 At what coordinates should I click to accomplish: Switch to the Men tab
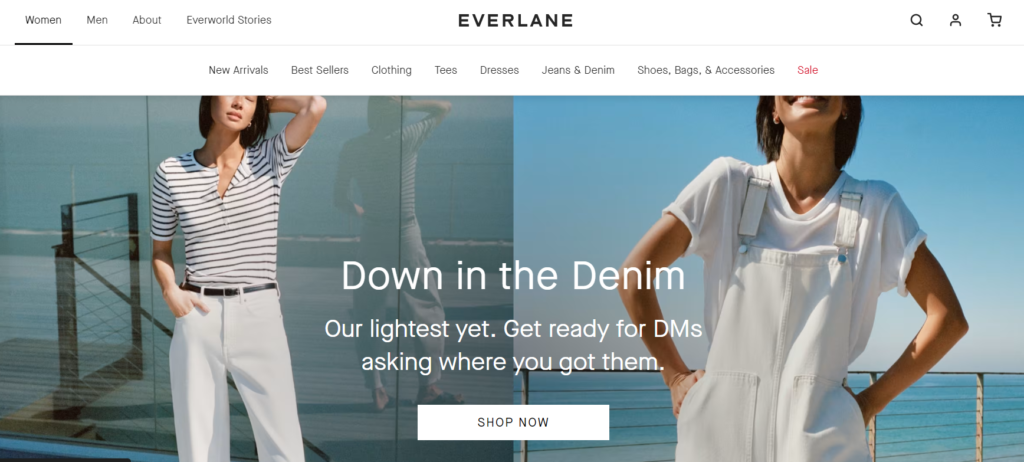coord(97,20)
